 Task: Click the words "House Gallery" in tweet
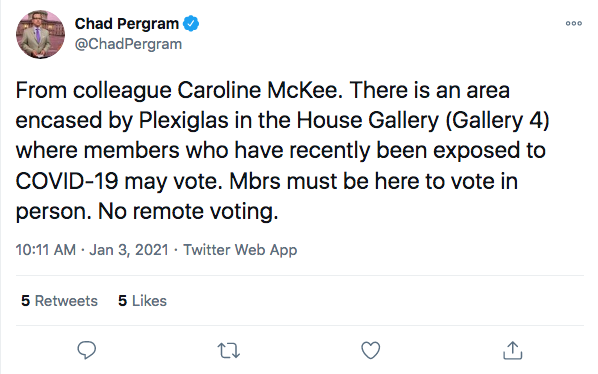(368, 121)
